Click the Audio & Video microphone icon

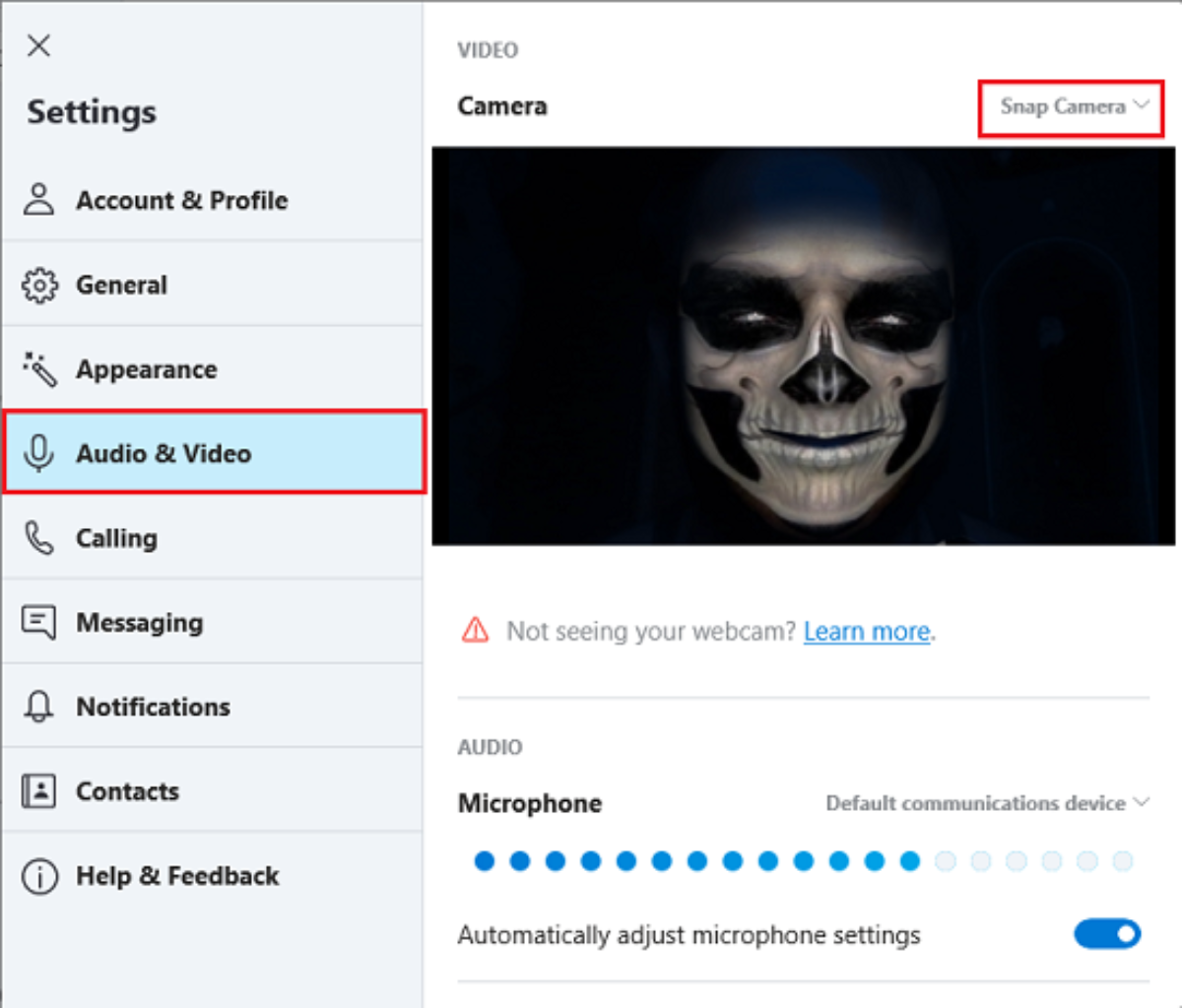(39, 453)
